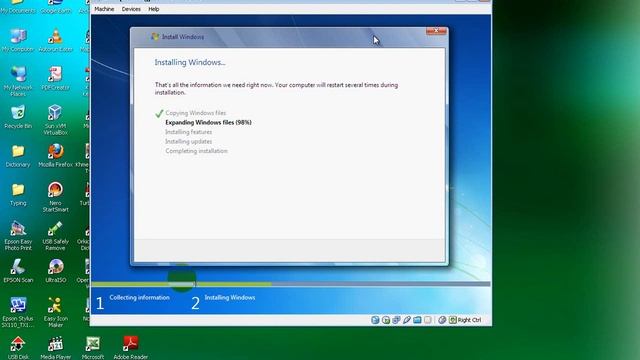
Task: Click the mouse integration status icon
Action: click(442, 320)
